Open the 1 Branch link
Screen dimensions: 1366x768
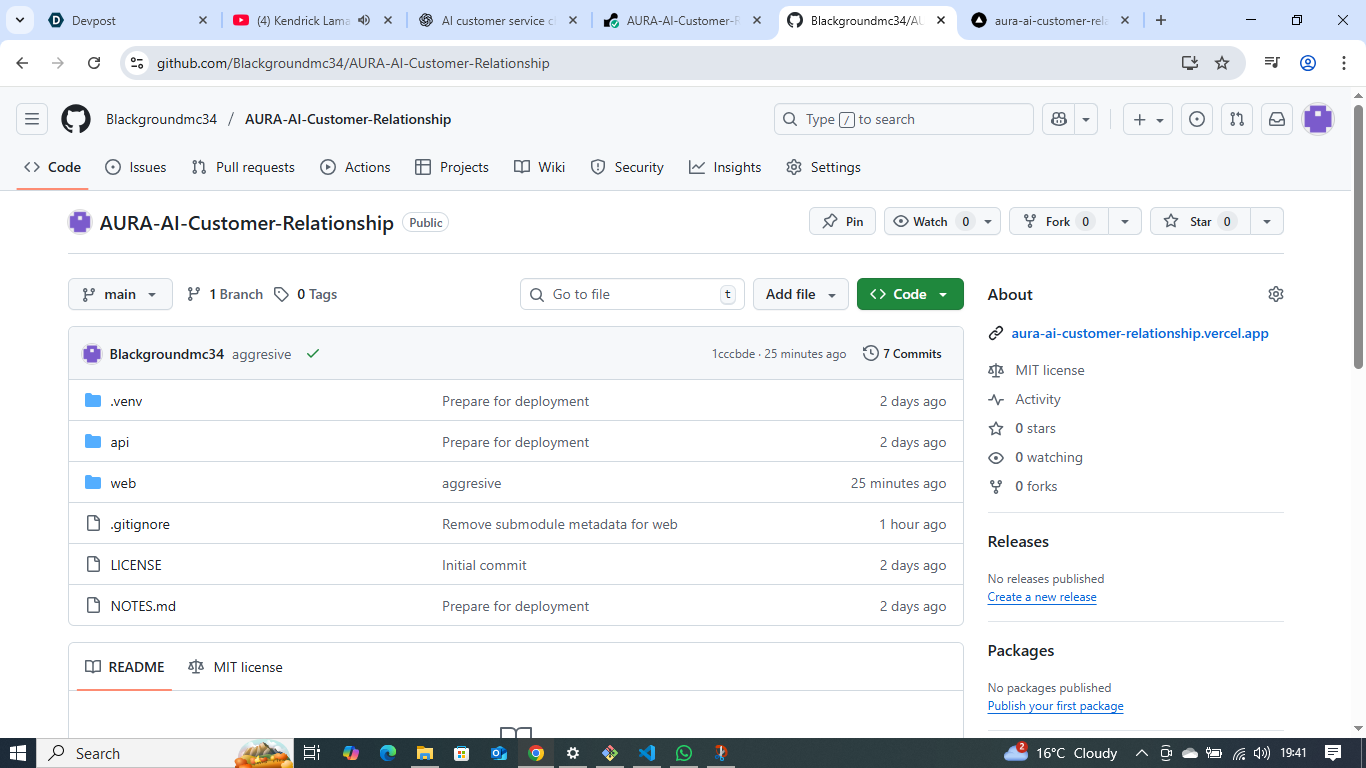225,294
